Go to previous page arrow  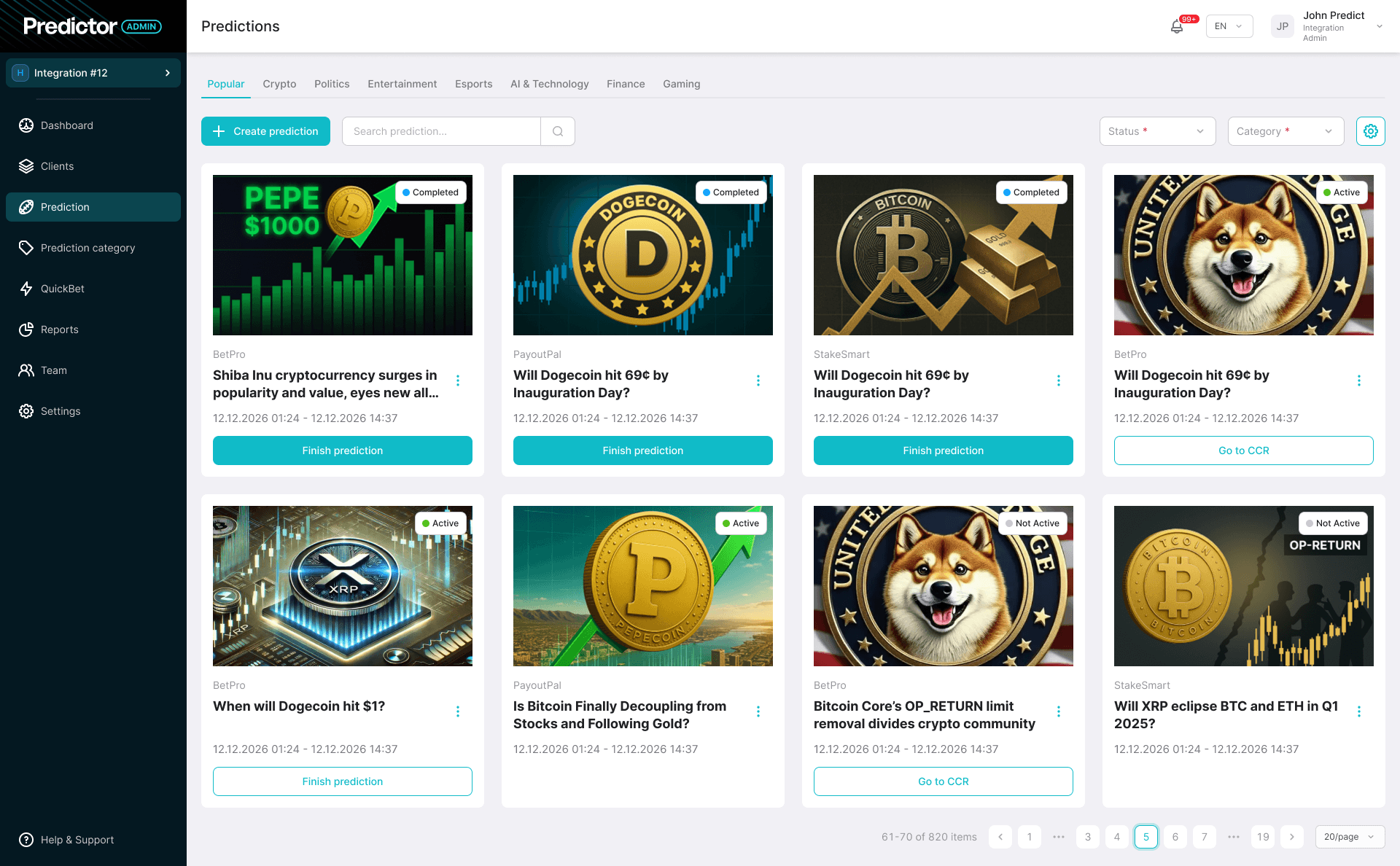[1000, 837]
